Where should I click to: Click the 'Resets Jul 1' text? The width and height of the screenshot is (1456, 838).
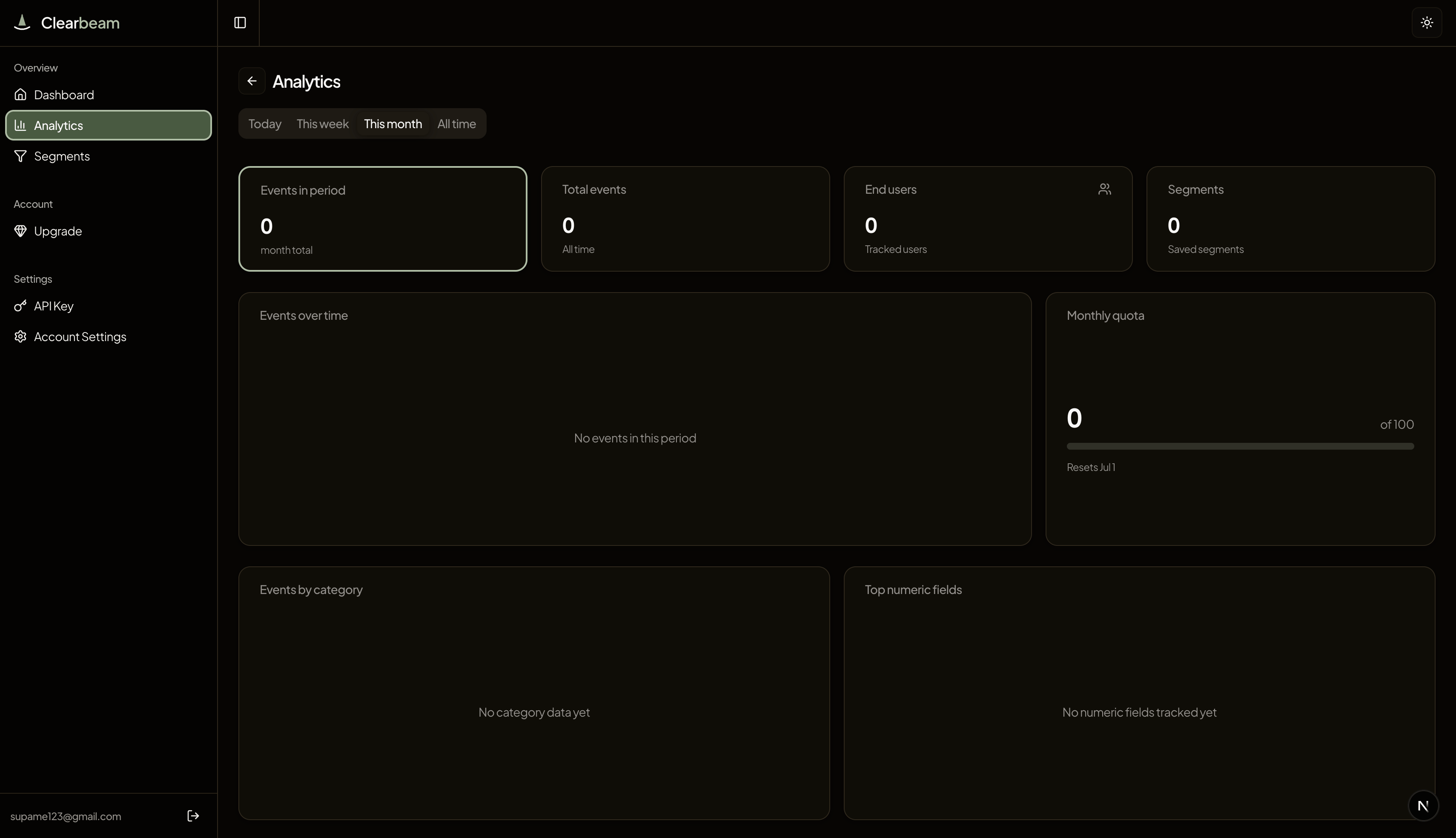point(1091,468)
